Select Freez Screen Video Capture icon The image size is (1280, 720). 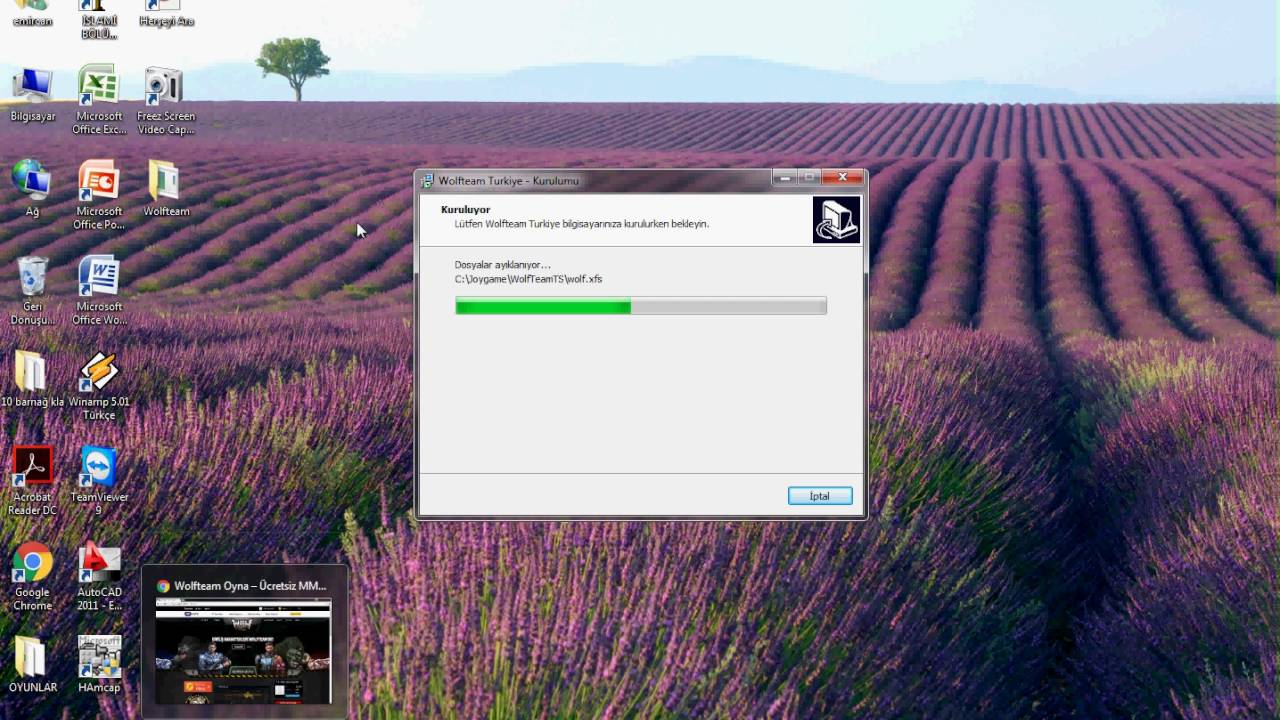(166, 100)
